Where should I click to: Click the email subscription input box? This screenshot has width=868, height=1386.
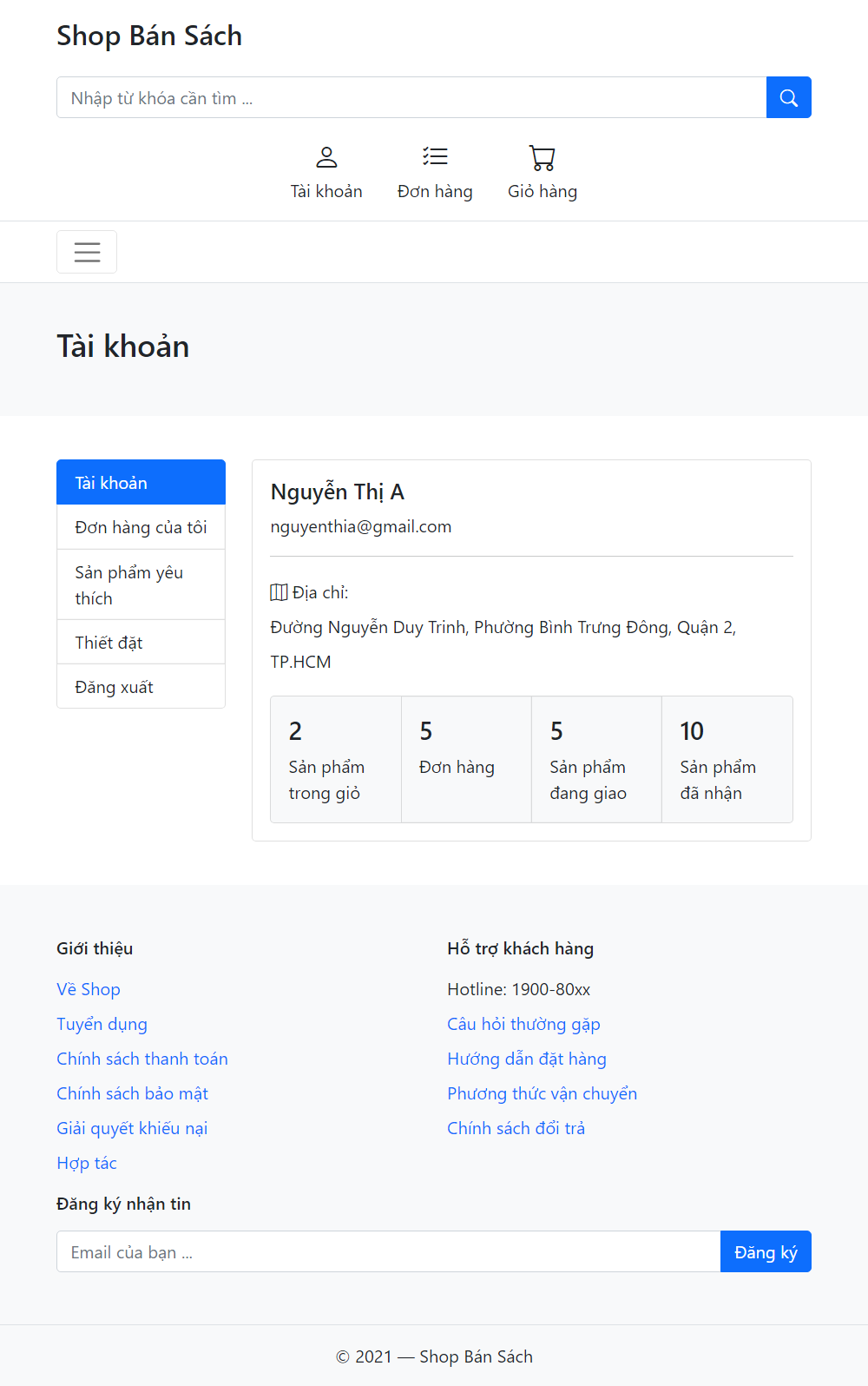[388, 1251]
